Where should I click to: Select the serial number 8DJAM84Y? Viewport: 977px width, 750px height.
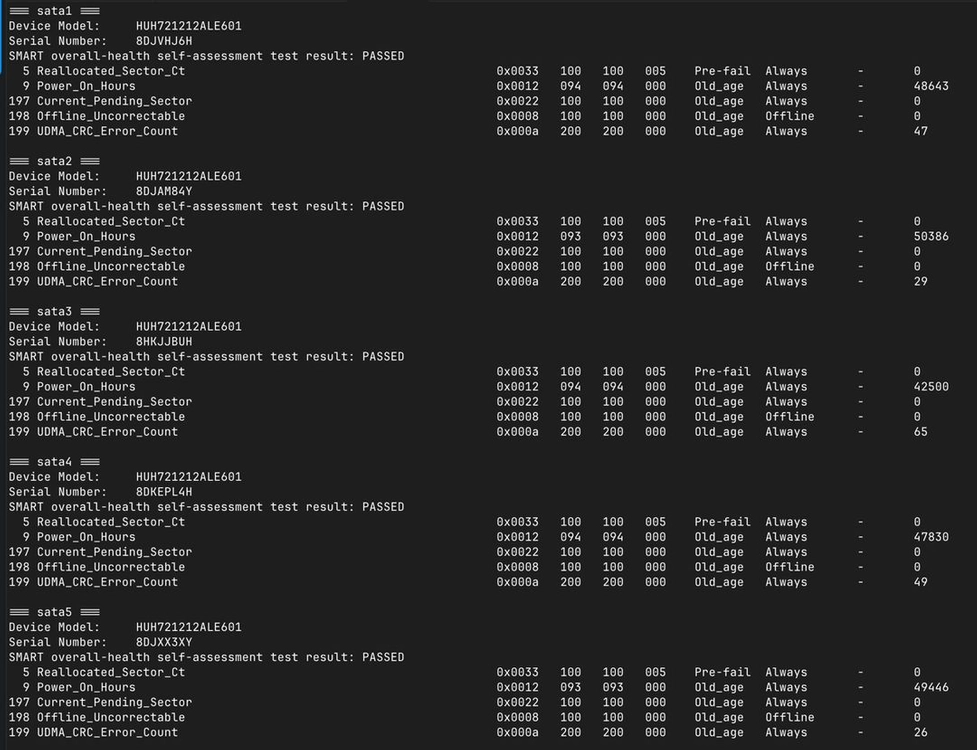point(164,191)
